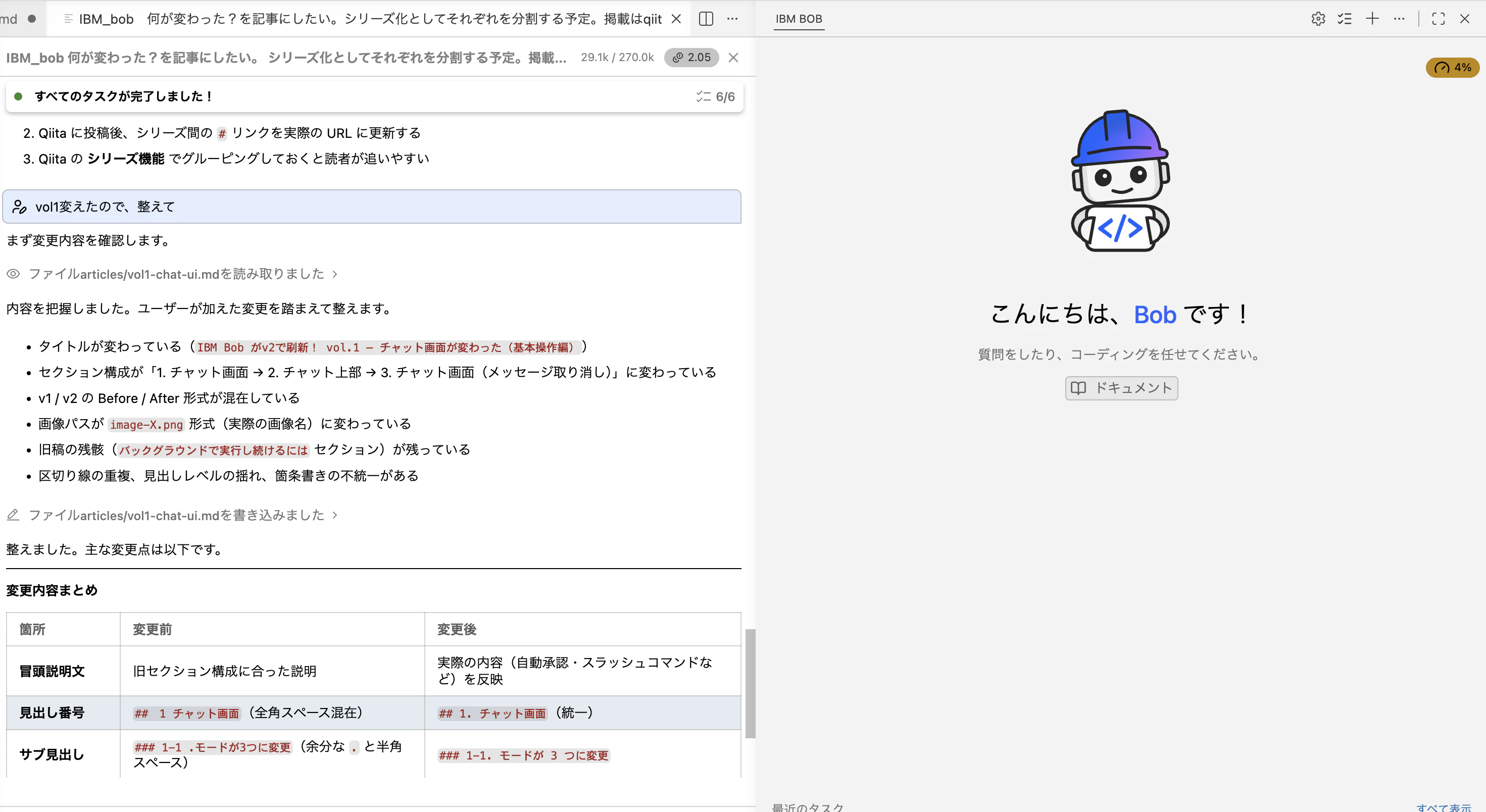
Task: Click 'バックグラウンドで実行し続けるには' inline code
Action: 213,450
